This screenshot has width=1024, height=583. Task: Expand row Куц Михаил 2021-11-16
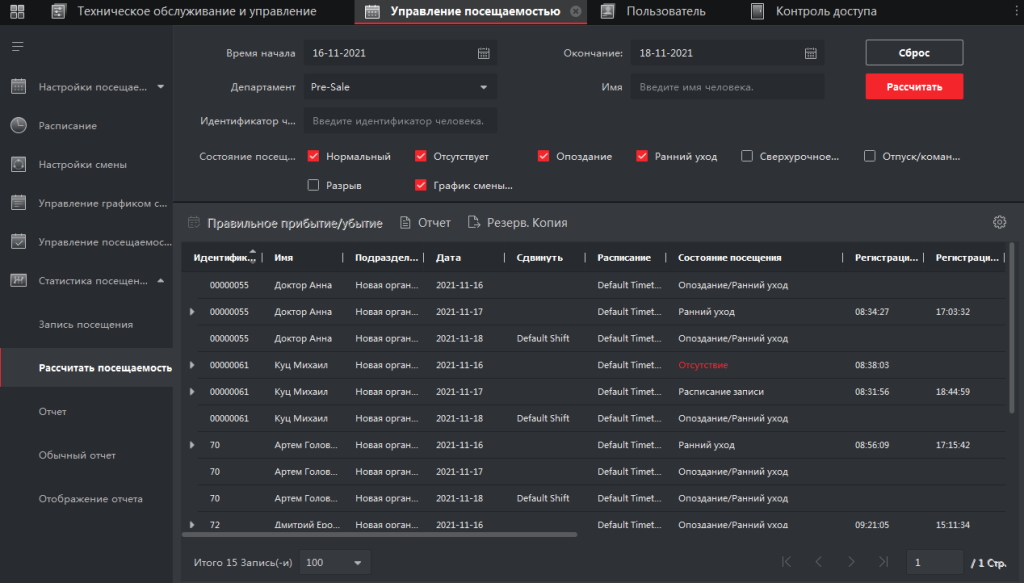click(x=192, y=365)
